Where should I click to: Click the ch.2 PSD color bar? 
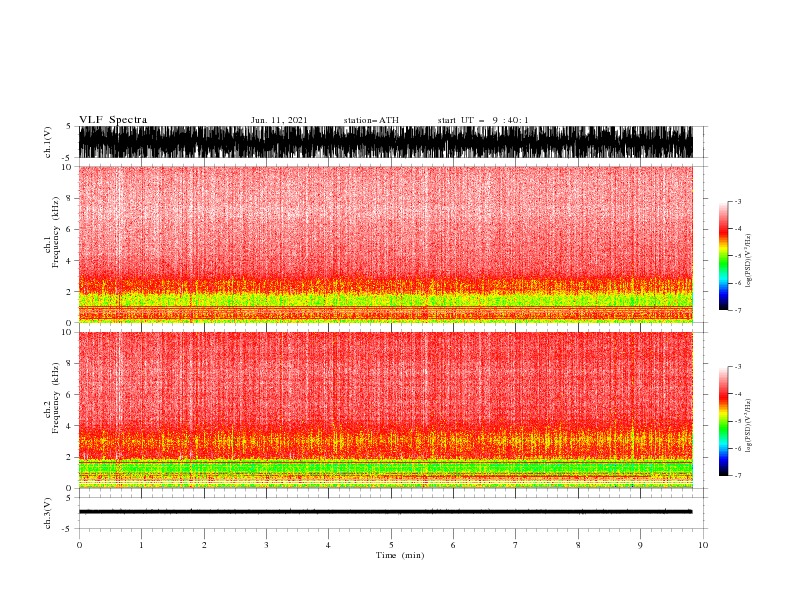pos(723,421)
